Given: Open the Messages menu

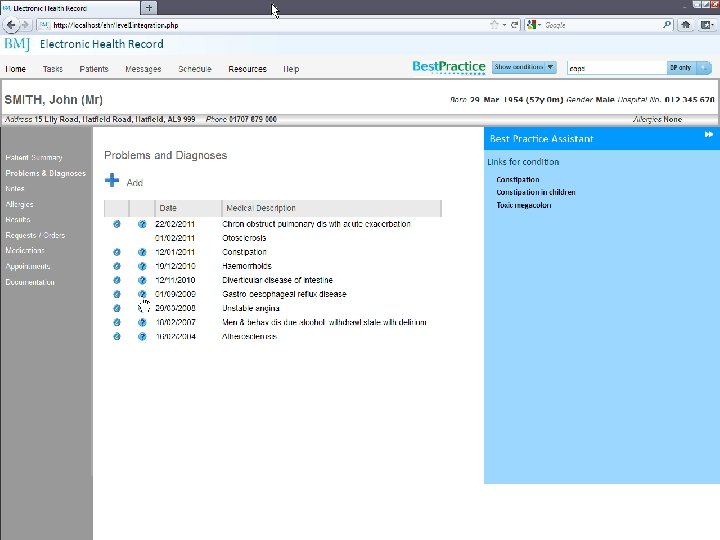Looking at the screenshot, I should point(143,69).
